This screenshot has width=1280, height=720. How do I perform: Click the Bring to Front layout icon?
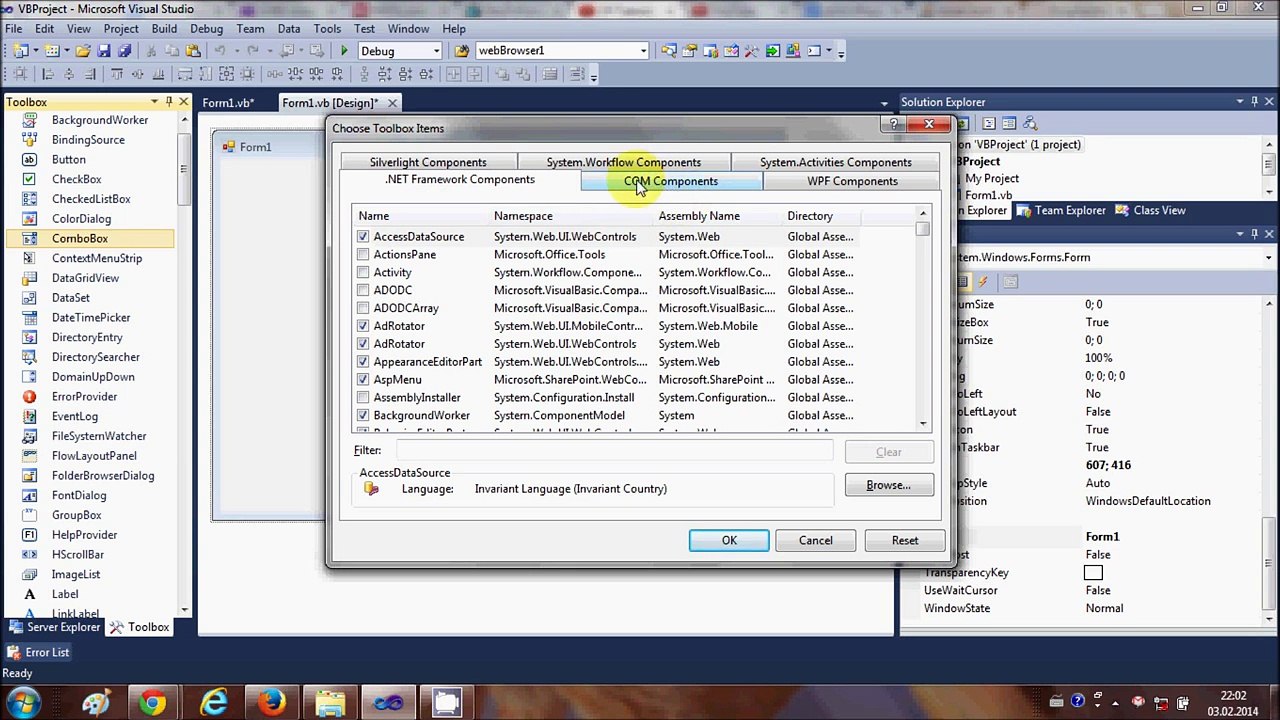[x=502, y=74]
